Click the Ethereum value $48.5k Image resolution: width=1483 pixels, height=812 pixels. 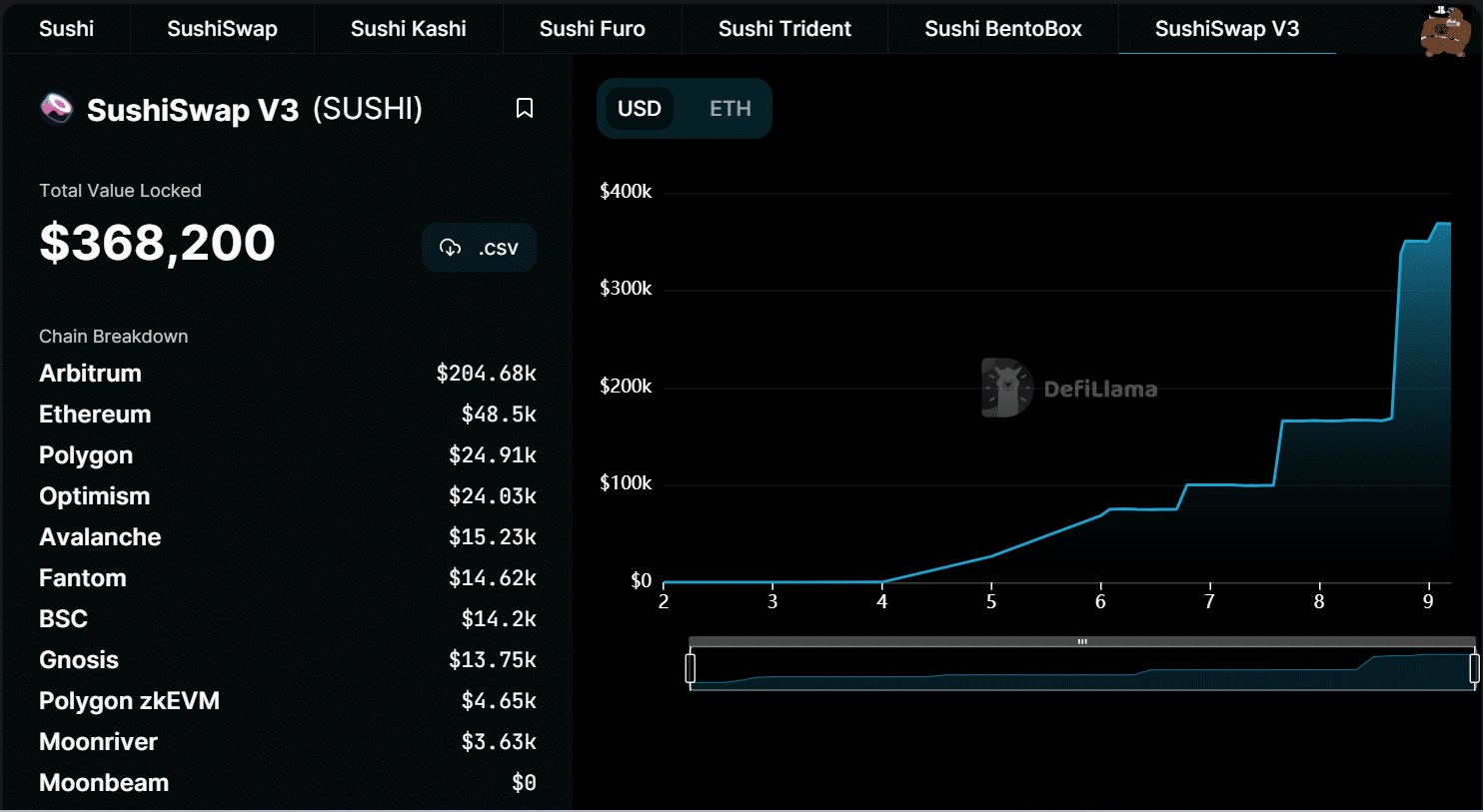(x=499, y=414)
